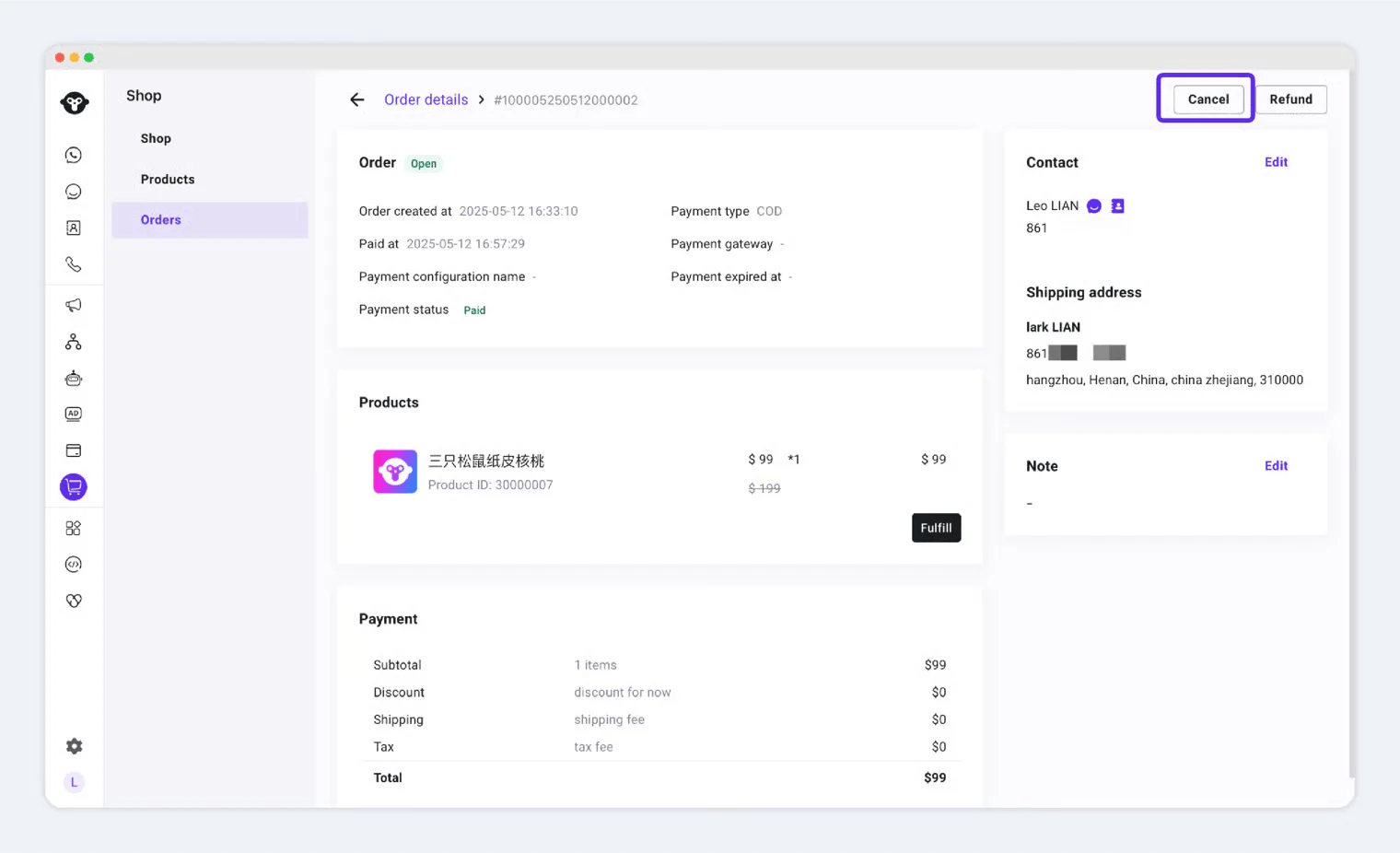Edit the Contact section
1400x853 pixels.
tap(1276, 162)
